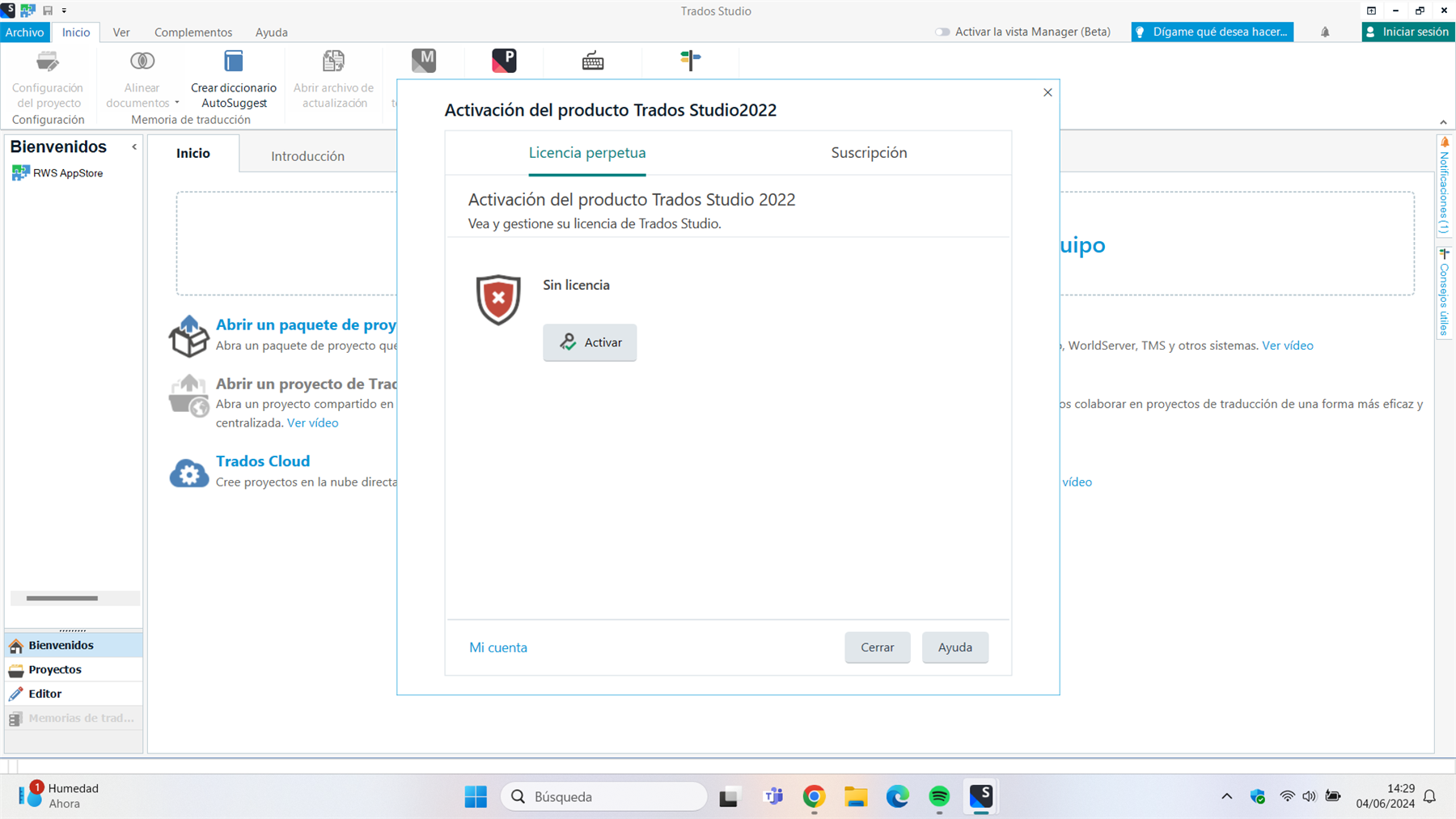The width and height of the screenshot is (1456, 819).
Task: Open the Humedad weather widget
Action: [59, 796]
